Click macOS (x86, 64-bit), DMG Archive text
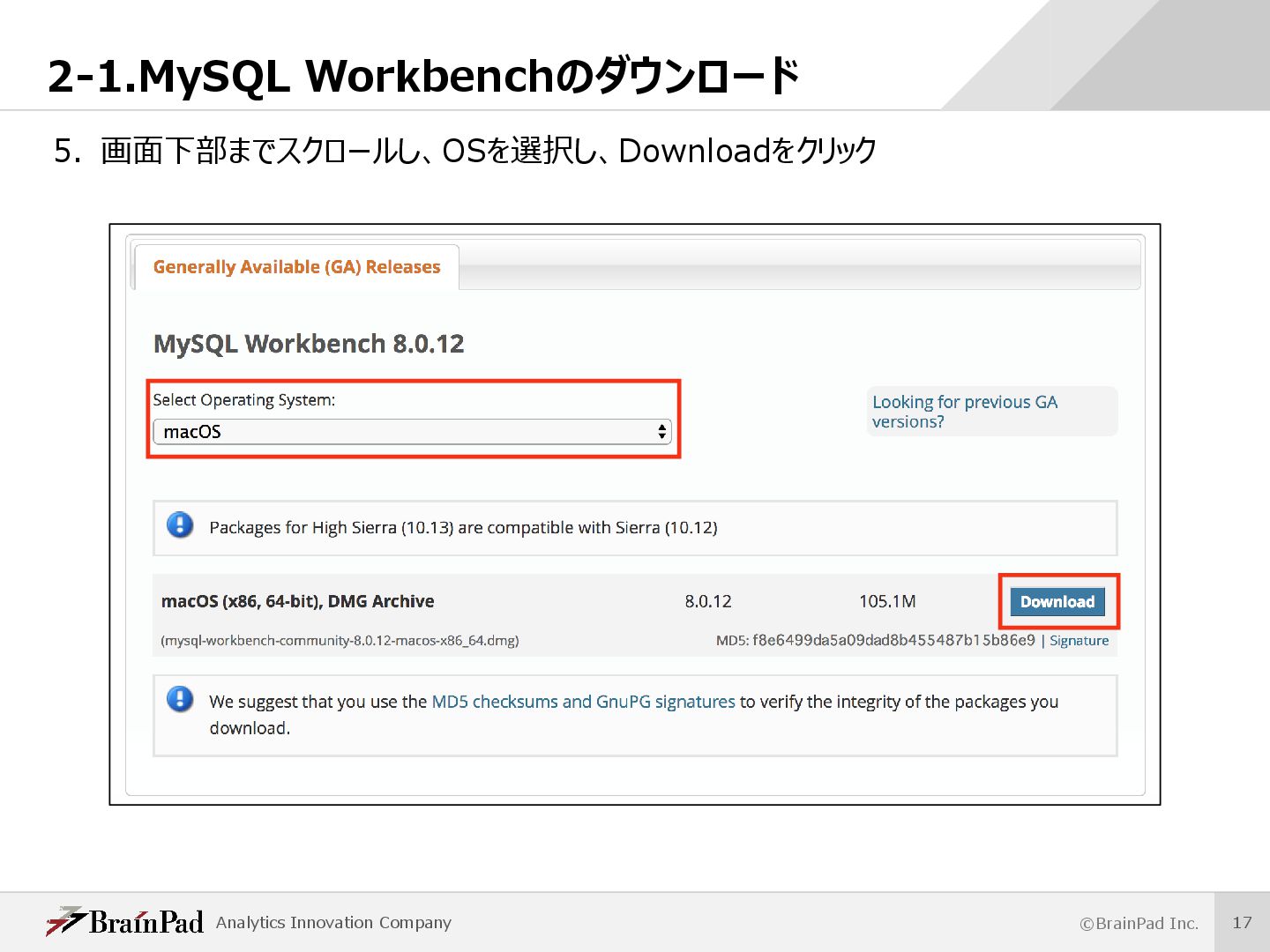This screenshot has height=952, width=1270. tap(297, 602)
